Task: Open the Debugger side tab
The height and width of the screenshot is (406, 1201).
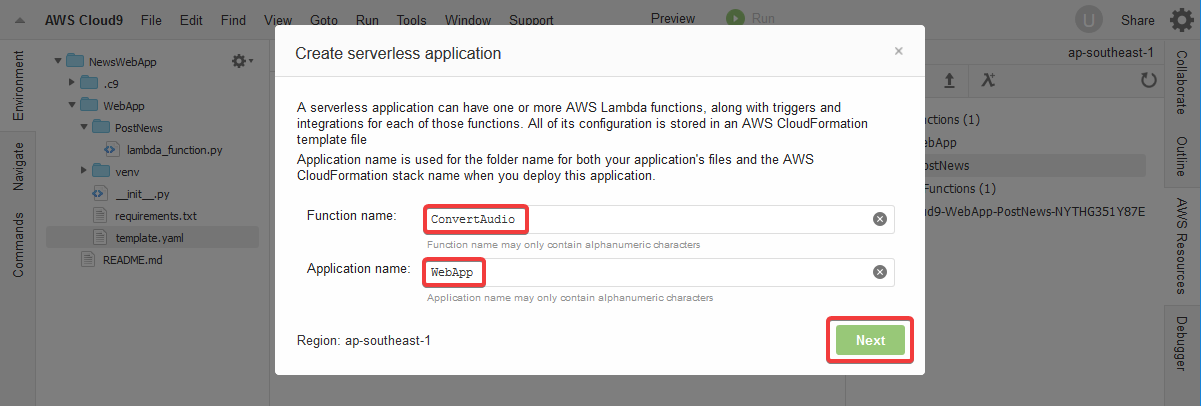Action: pos(1182,343)
